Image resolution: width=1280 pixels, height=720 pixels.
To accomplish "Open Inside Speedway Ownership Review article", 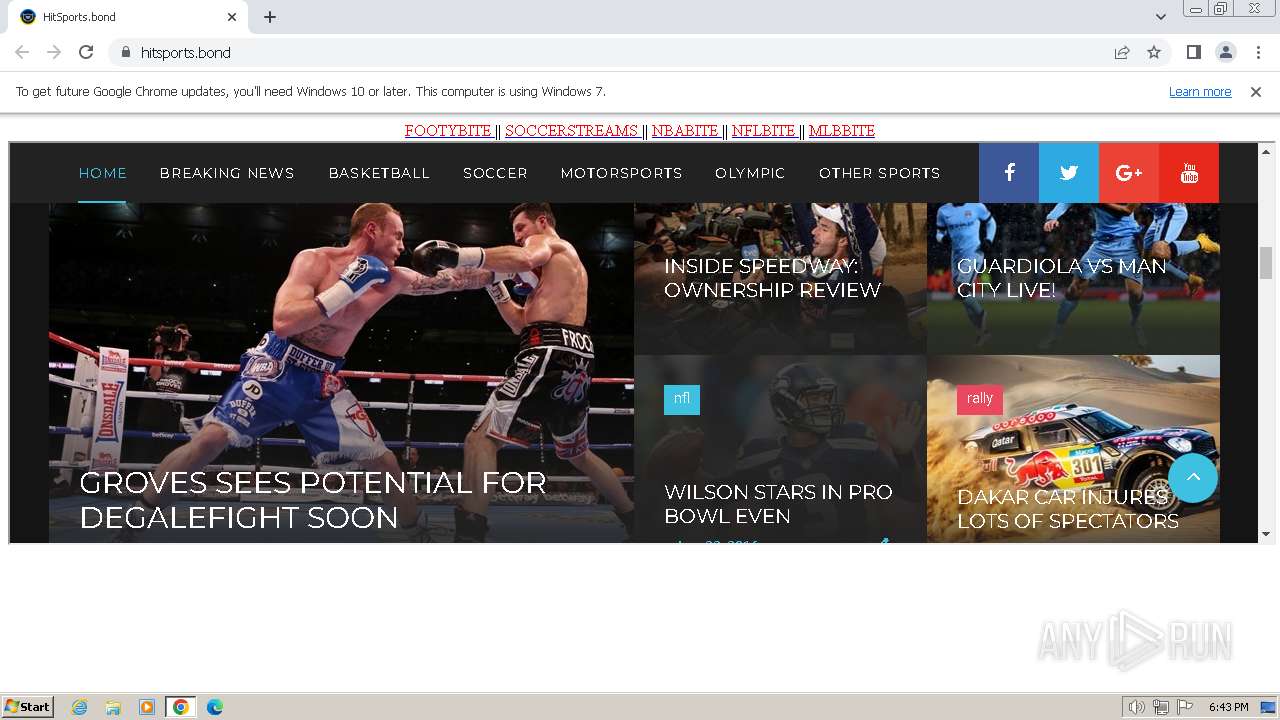I will (x=772, y=278).
